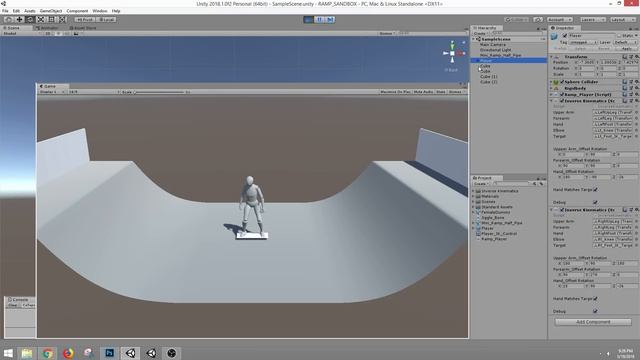Open the Account dropdown
The width and height of the screenshot is (640, 360).
[x=560, y=20]
